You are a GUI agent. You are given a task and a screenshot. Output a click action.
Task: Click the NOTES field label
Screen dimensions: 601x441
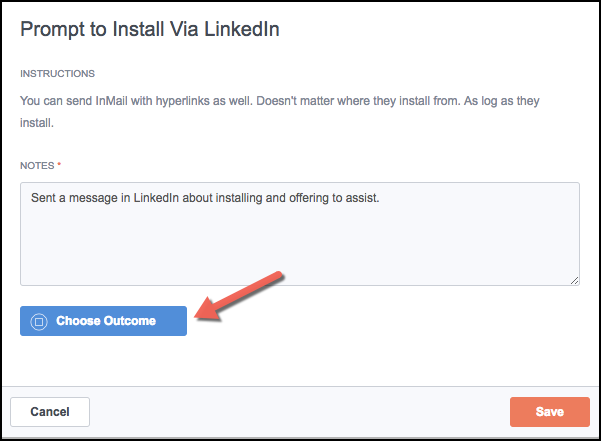click(x=37, y=166)
